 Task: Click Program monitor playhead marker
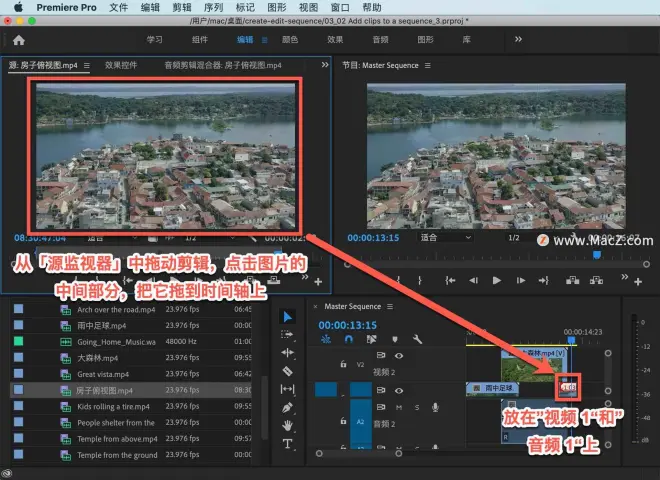597,255
